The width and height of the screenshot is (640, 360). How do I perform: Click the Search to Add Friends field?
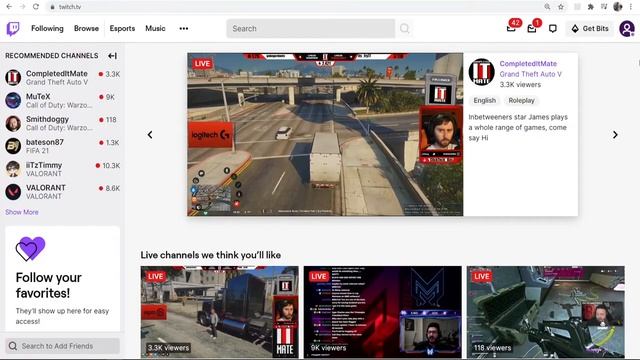click(62, 346)
